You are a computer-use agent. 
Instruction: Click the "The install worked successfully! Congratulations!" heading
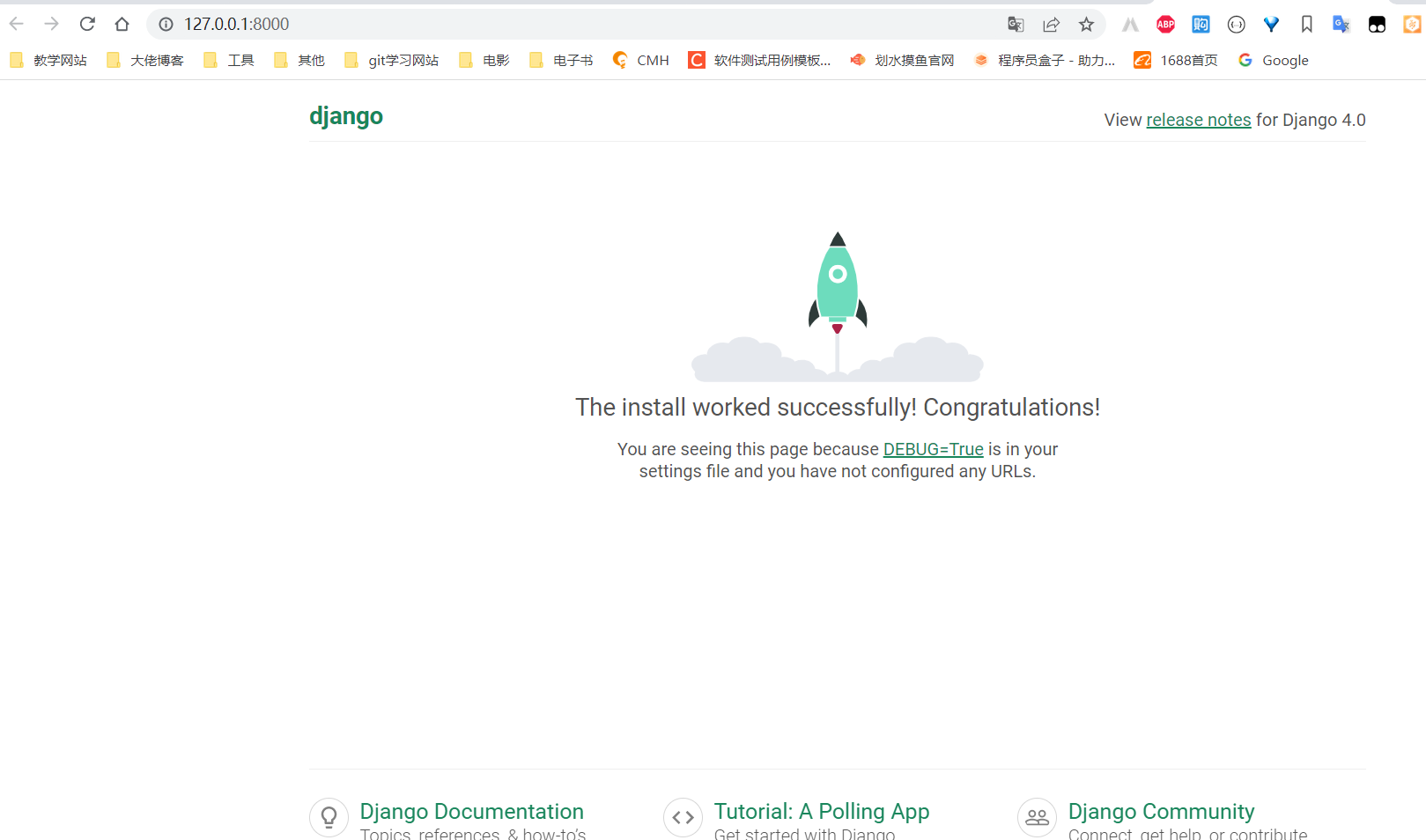pos(838,408)
